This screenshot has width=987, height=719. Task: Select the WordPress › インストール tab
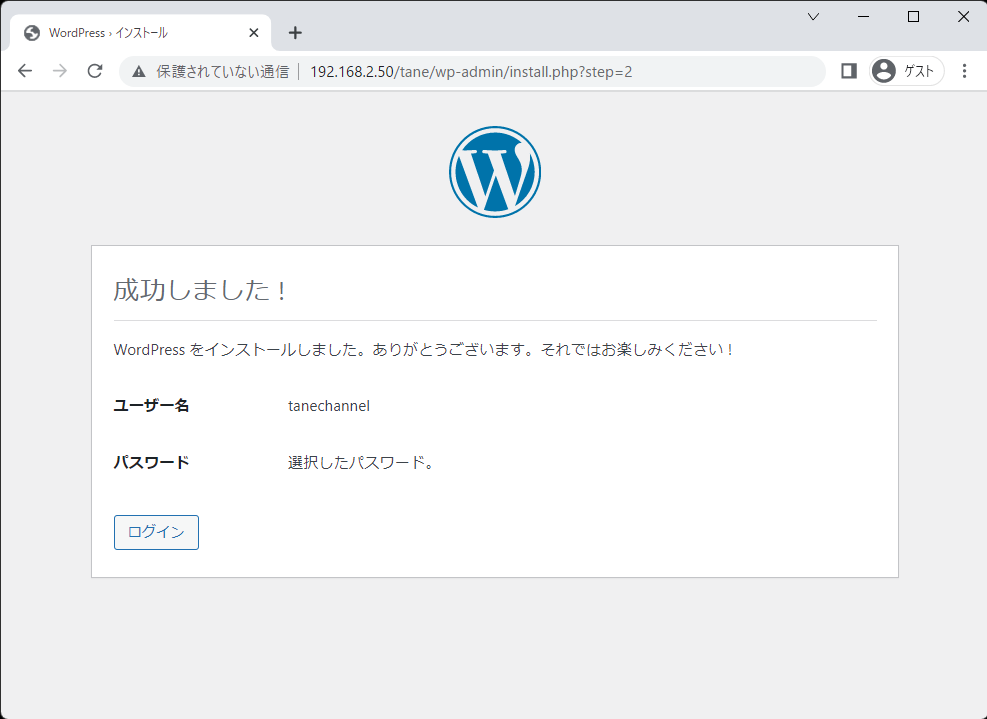click(141, 33)
